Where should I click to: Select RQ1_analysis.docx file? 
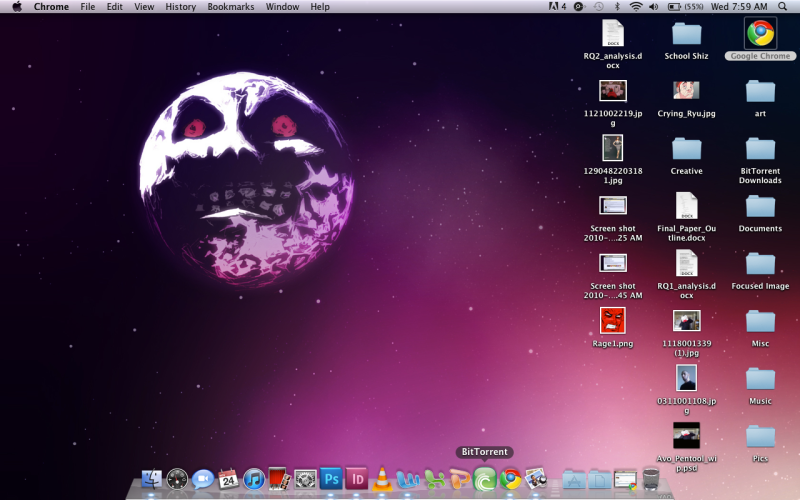coord(686,263)
